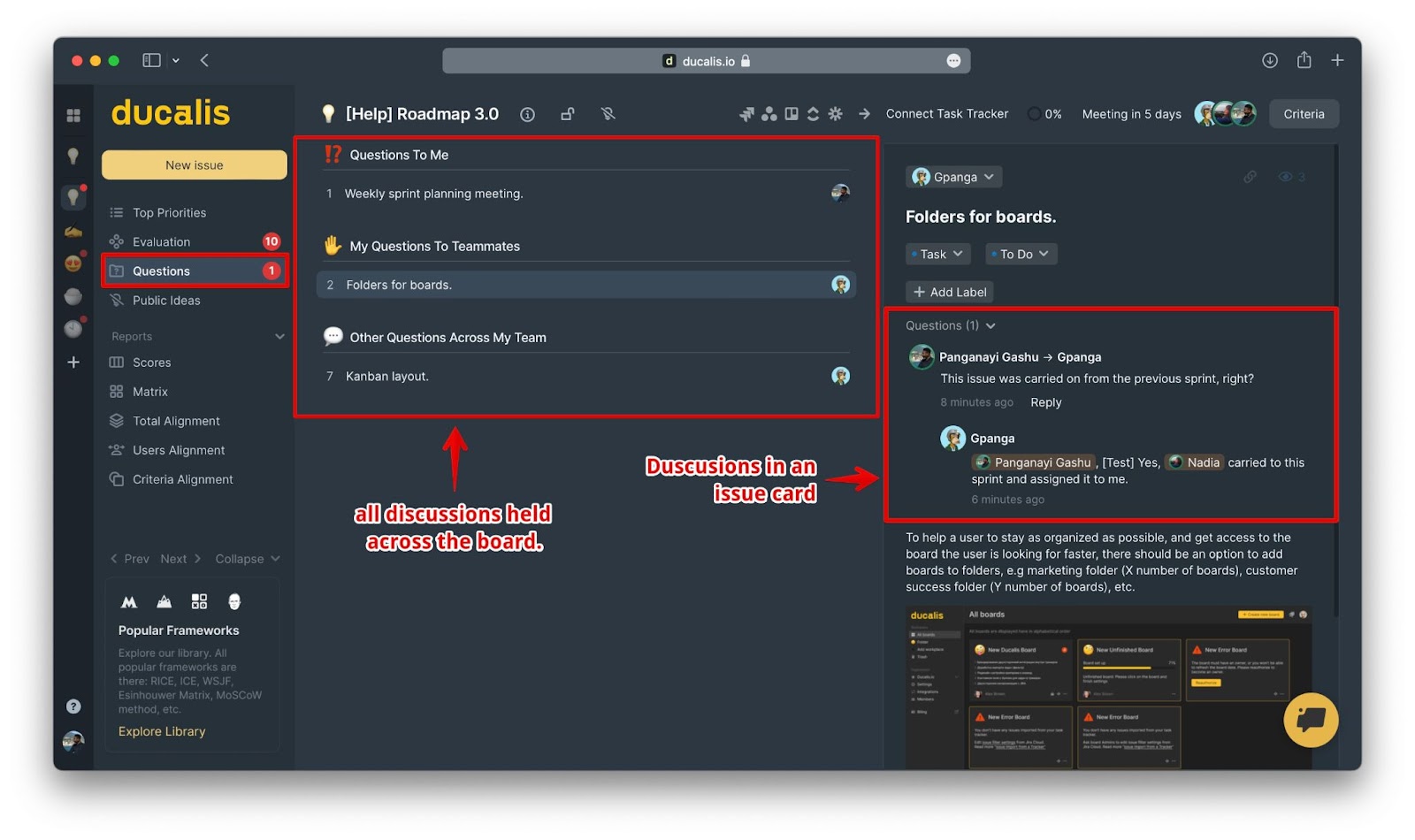The height and width of the screenshot is (840, 1415).
Task: Click the sync arrows icon in board header
Action: [x=747, y=114]
